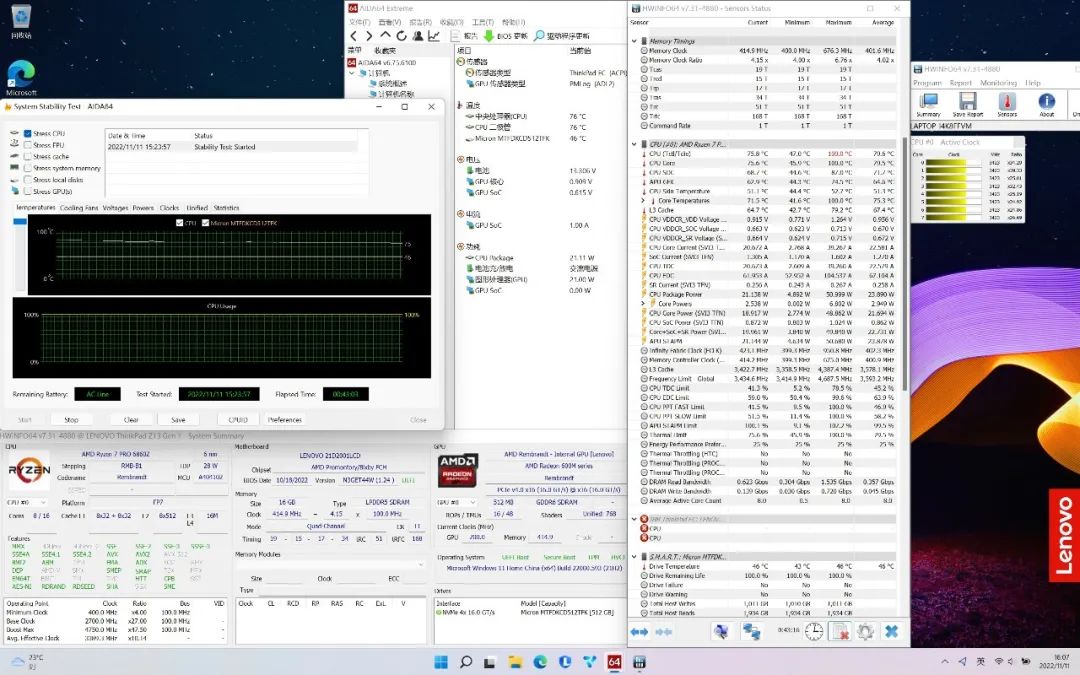Open File Explorer from the taskbar

[515, 662]
